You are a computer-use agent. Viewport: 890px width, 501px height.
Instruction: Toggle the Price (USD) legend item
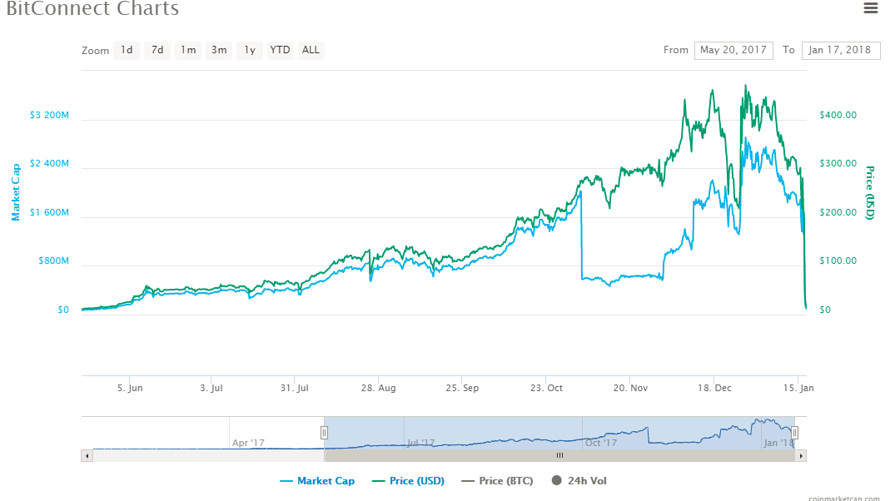coord(407,481)
